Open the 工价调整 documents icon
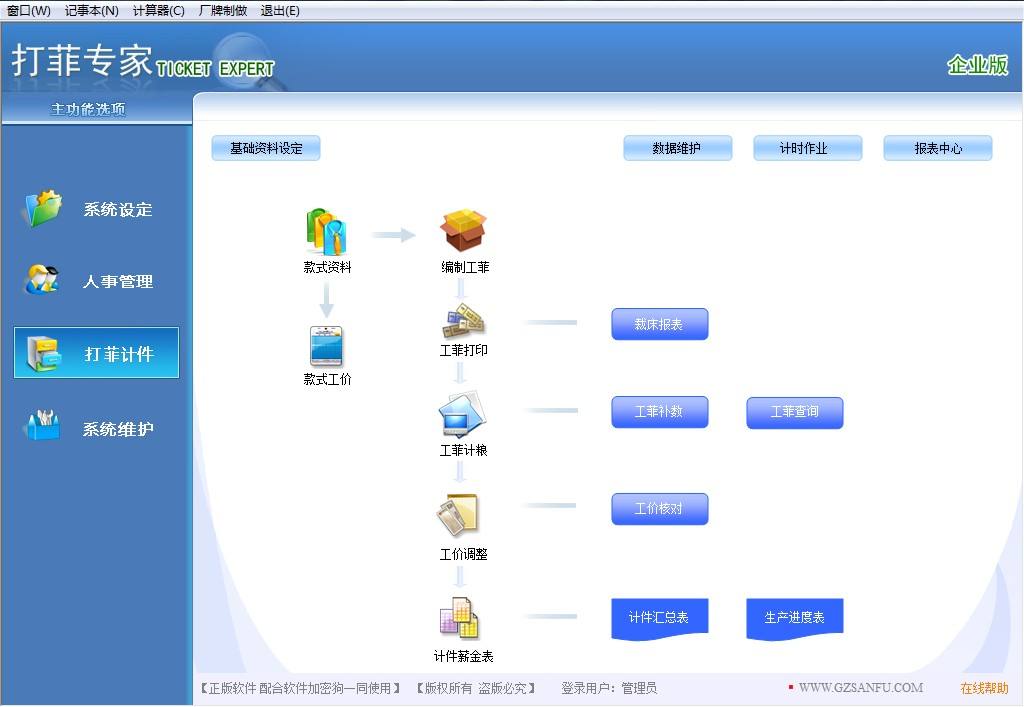Screen dimensions: 1024x707 point(458,516)
